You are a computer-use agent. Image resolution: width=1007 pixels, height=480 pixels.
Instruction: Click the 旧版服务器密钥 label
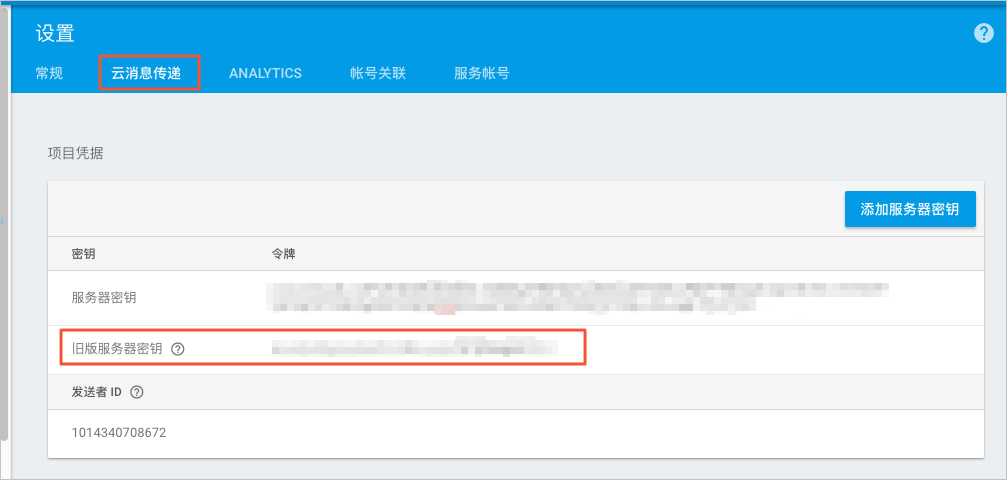tap(116, 349)
